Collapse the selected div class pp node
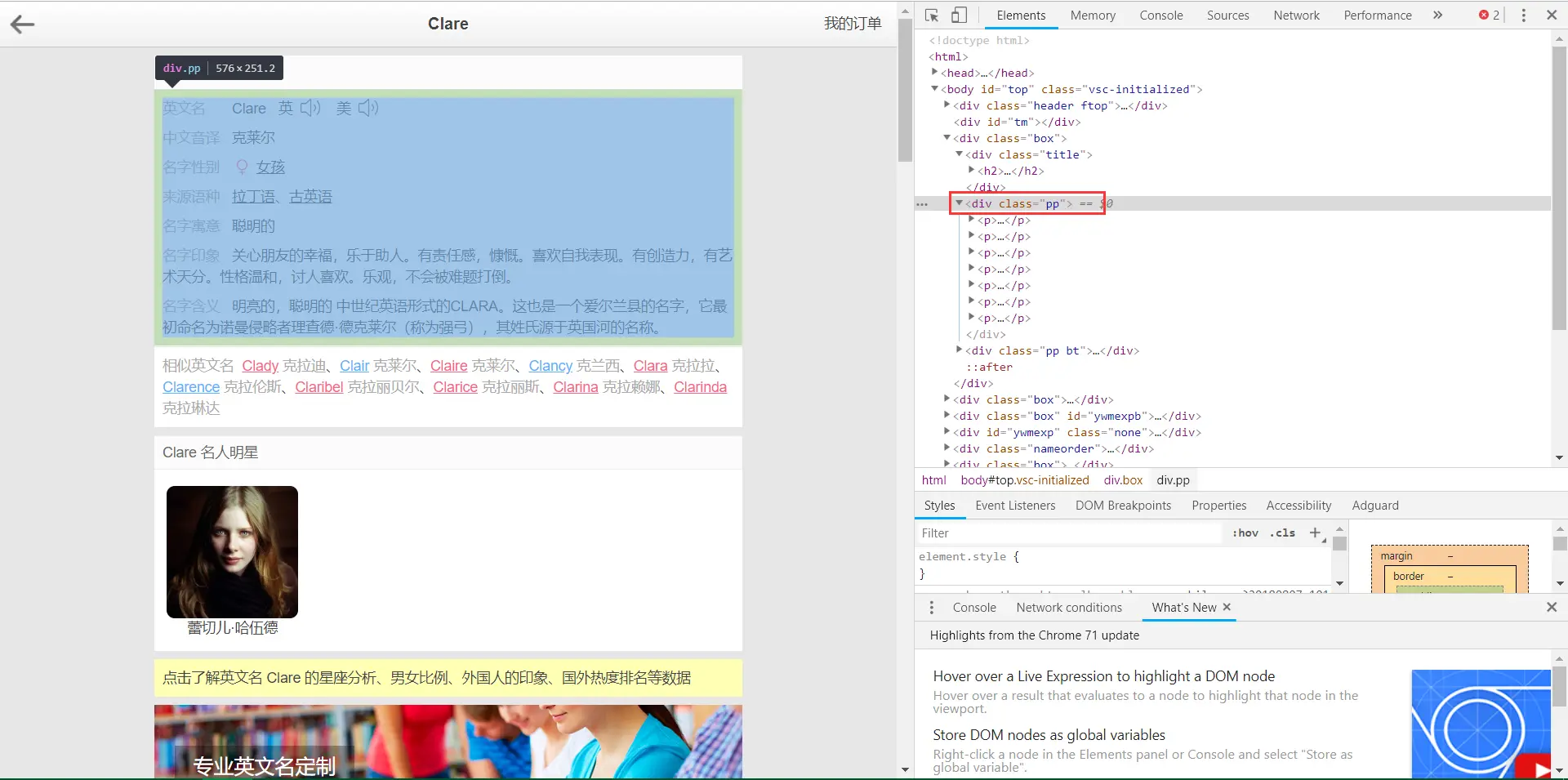The width and height of the screenshot is (1568, 780). click(960, 203)
